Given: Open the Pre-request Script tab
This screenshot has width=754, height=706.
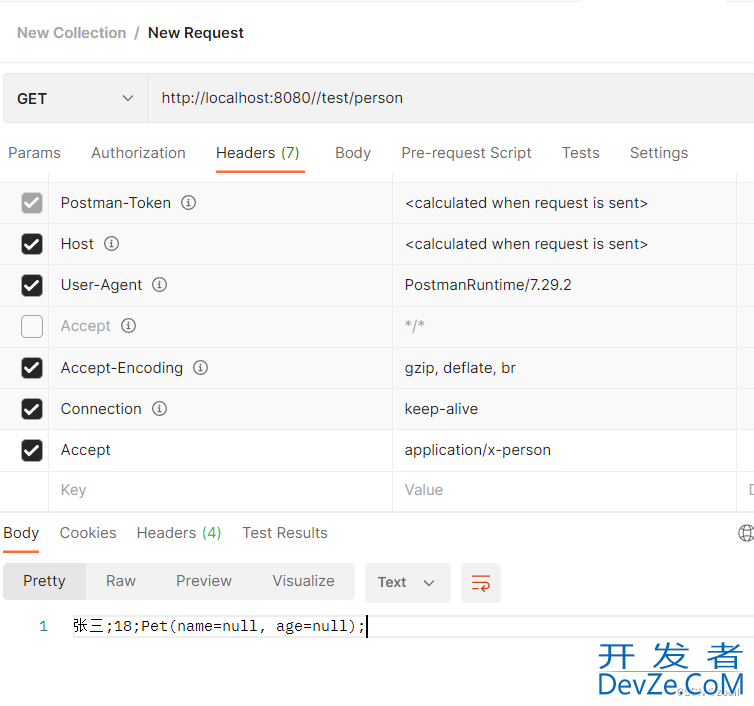Looking at the screenshot, I should (x=466, y=153).
